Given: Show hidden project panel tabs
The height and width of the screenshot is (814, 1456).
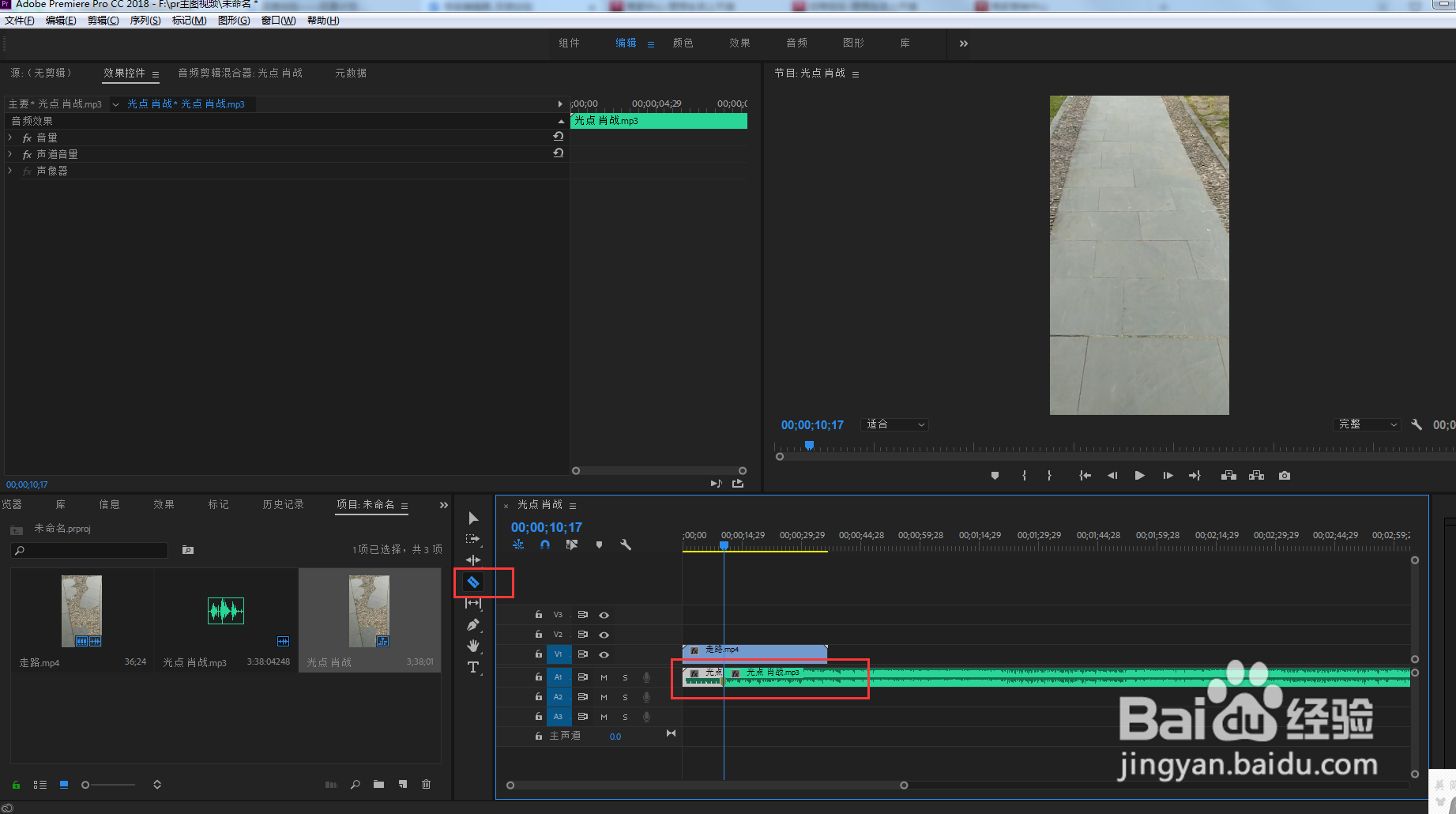Looking at the screenshot, I should point(444,505).
